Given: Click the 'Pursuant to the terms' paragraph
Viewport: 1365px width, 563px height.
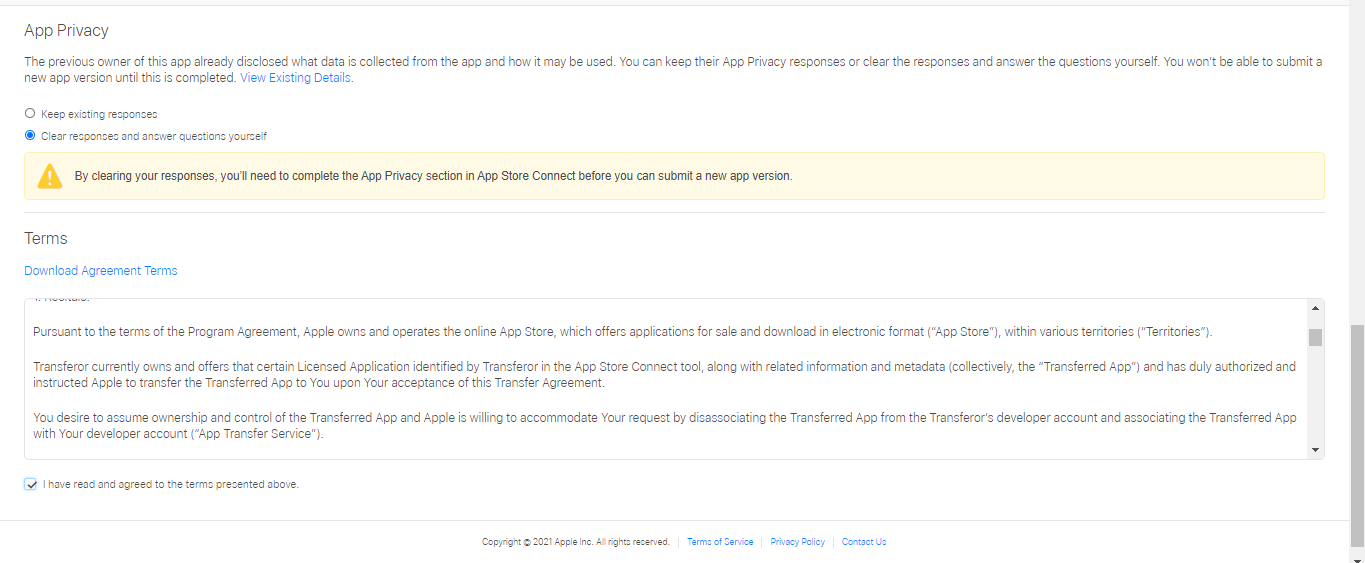Looking at the screenshot, I should (x=622, y=331).
